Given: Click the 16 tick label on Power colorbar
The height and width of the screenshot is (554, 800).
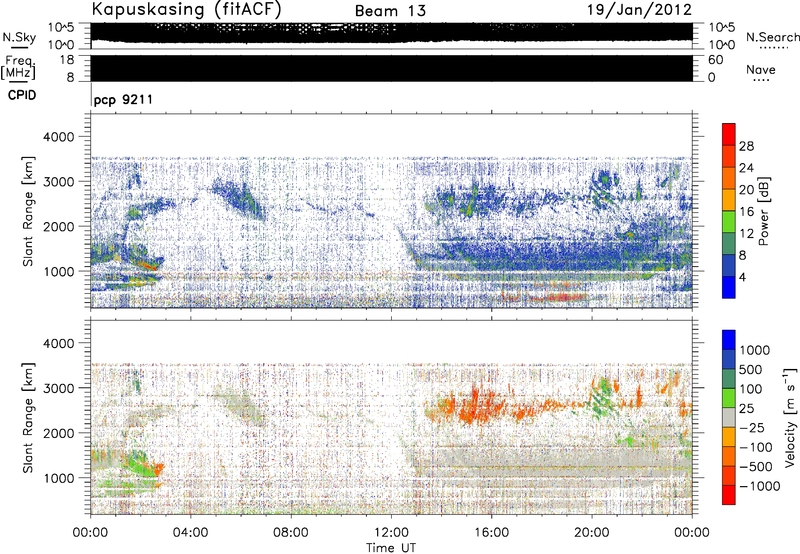Looking at the screenshot, I should [x=746, y=211].
